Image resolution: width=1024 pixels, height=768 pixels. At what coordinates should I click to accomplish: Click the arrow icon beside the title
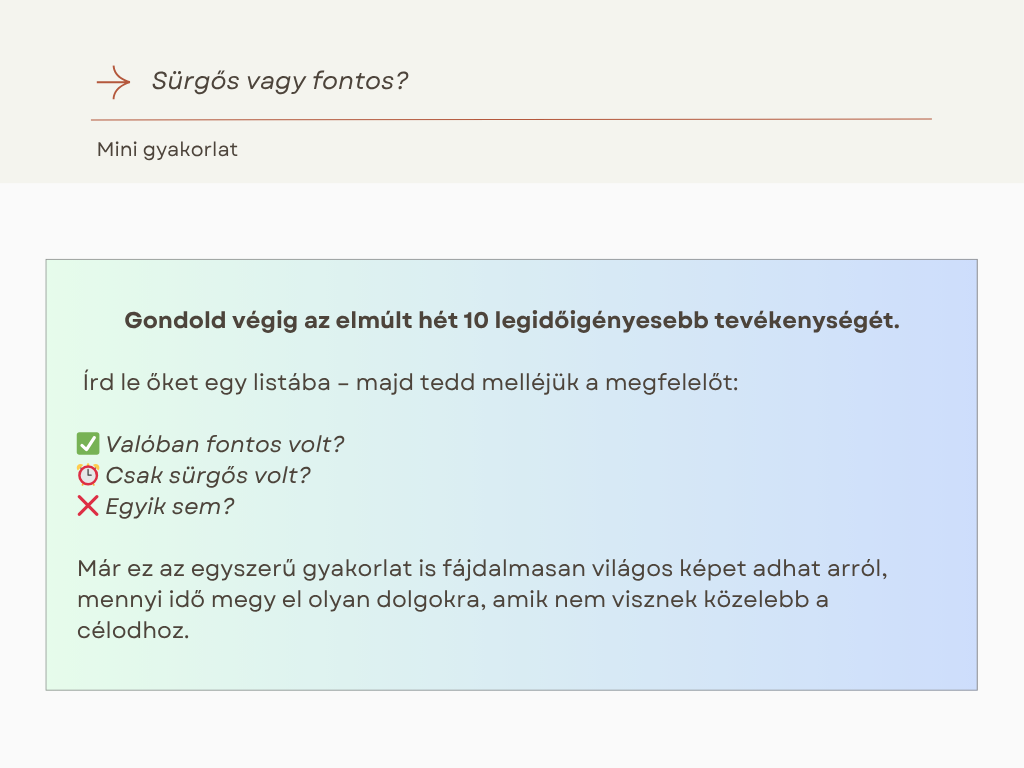click(114, 82)
